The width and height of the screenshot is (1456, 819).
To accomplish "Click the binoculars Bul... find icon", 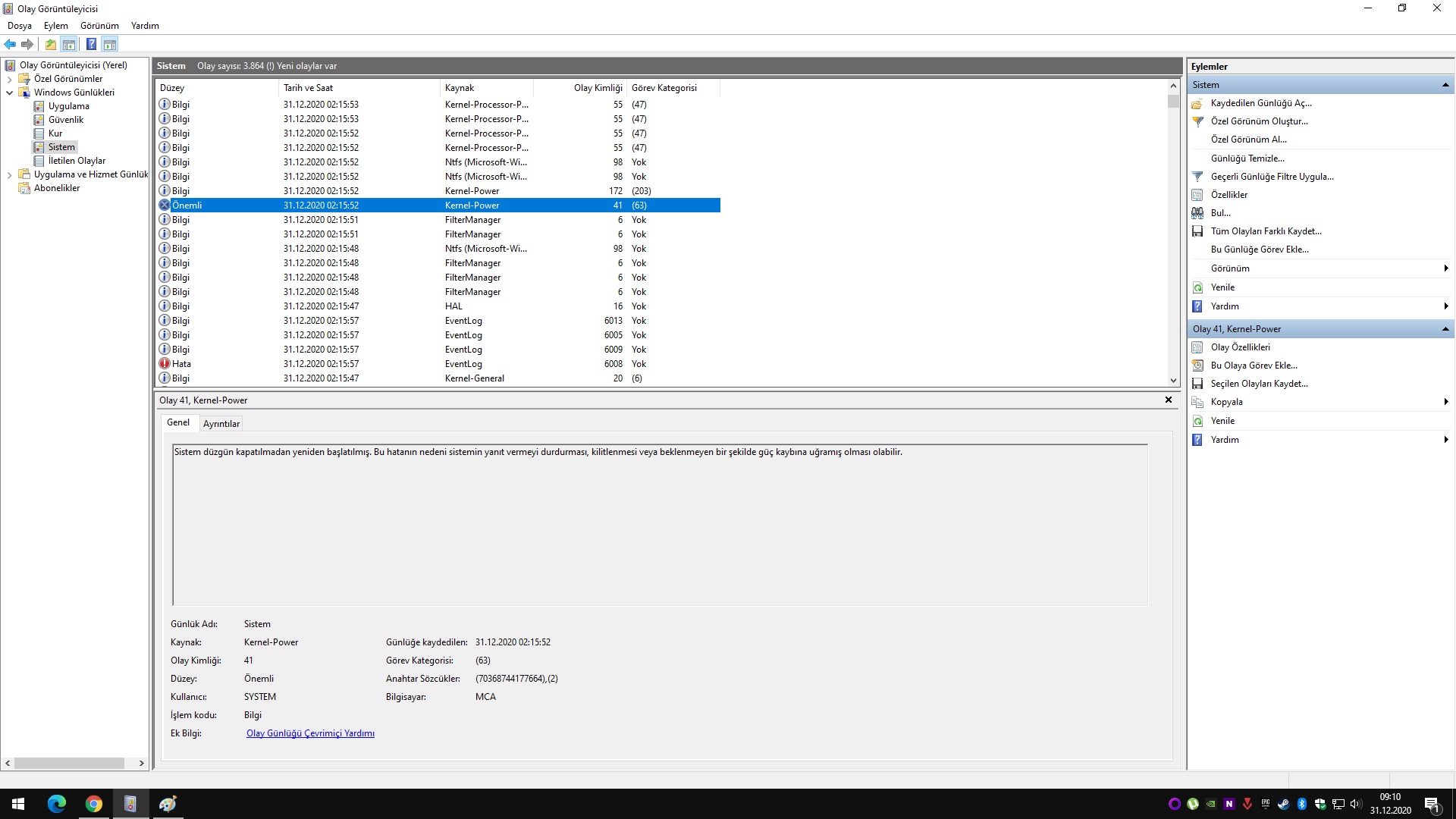I will pyautogui.click(x=1197, y=213).
